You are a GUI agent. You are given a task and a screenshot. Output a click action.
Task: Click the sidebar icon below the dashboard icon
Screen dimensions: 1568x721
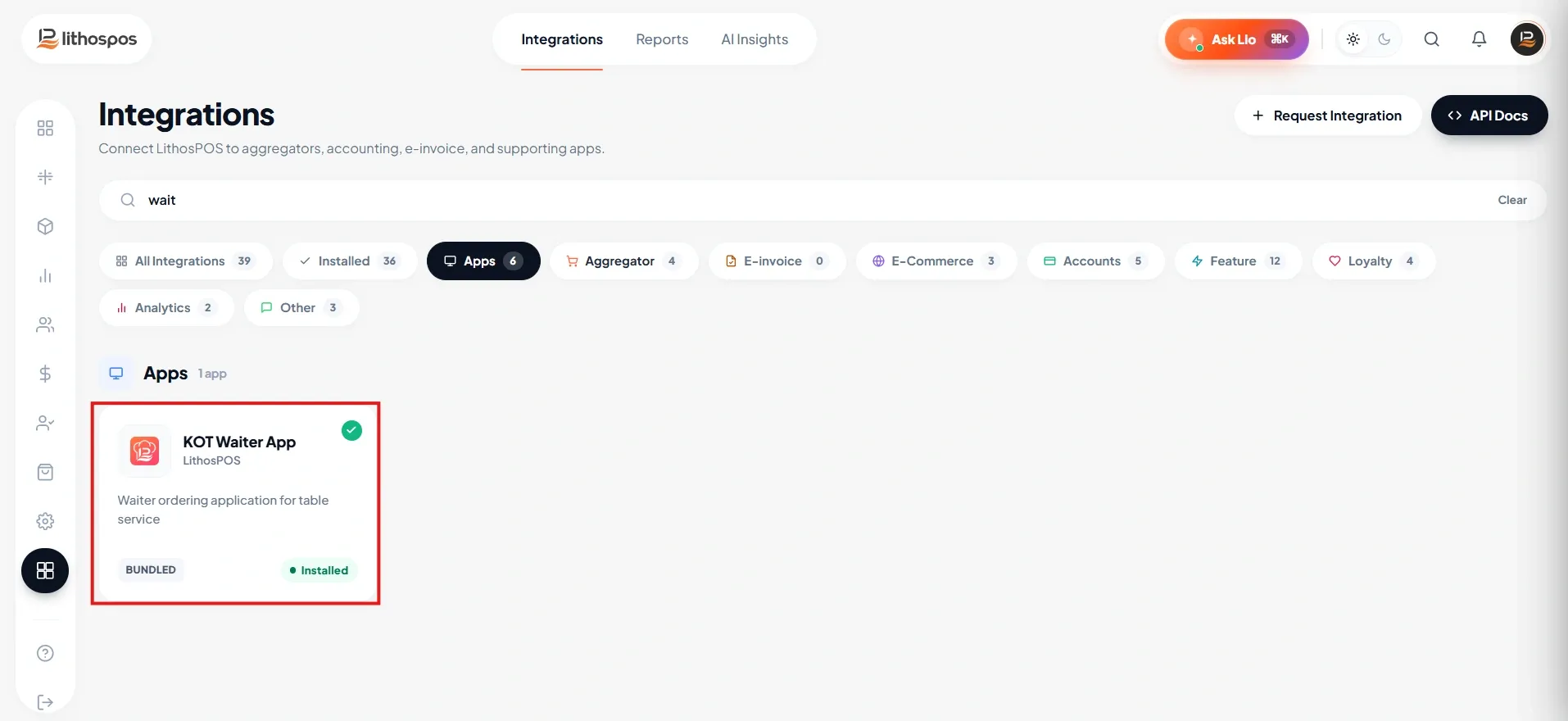(45, 177)
